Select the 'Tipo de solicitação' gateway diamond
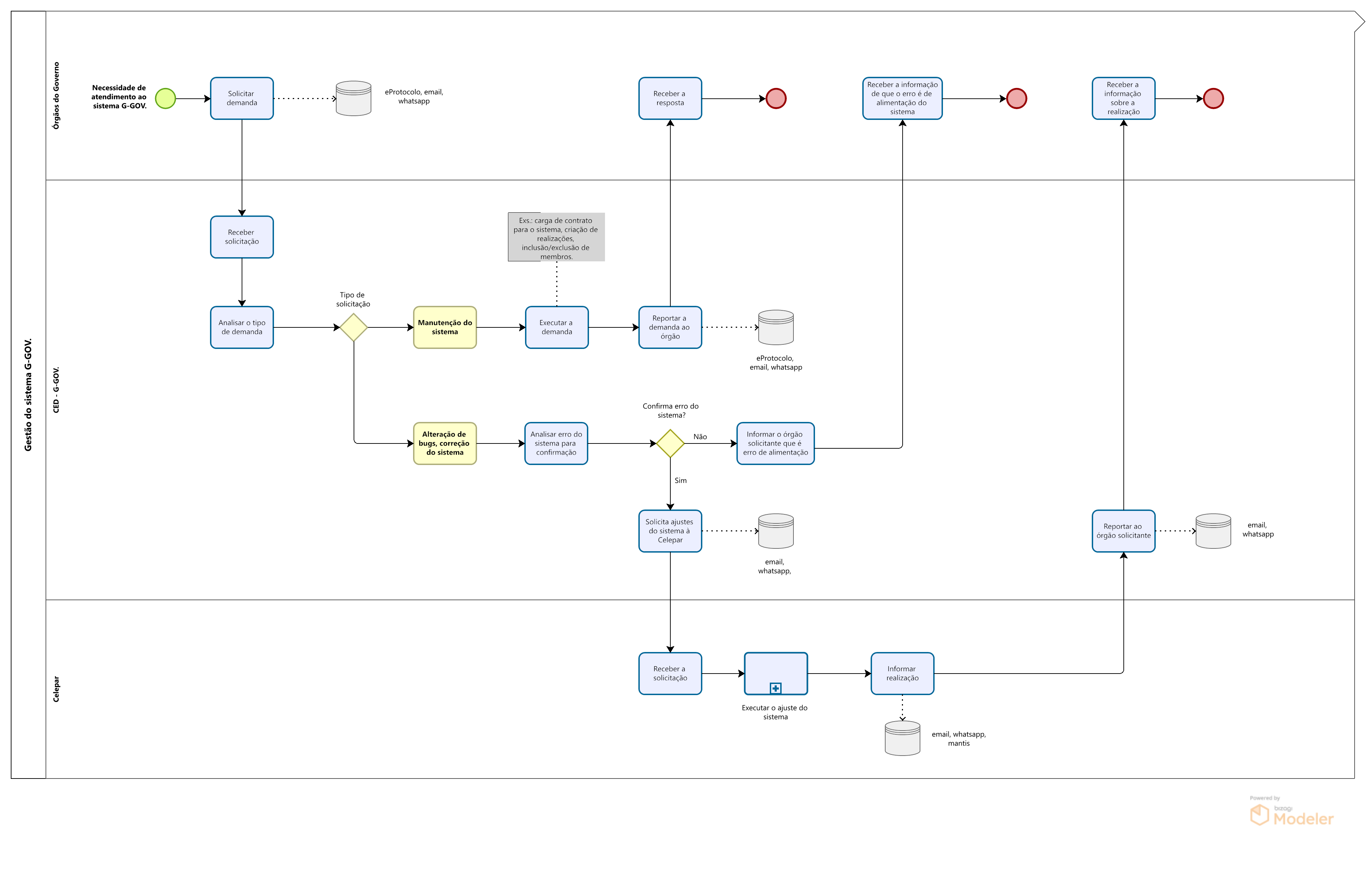This screenshot has width=1372, height=880. point(353,327)
